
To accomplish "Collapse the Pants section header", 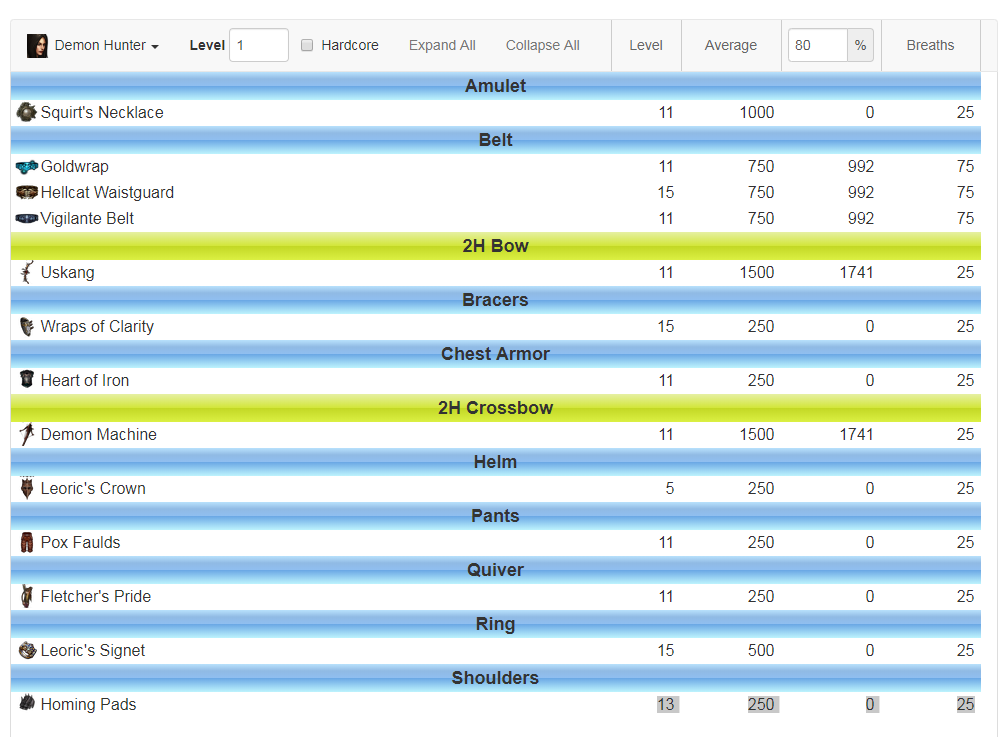I will tap(496, 516).
